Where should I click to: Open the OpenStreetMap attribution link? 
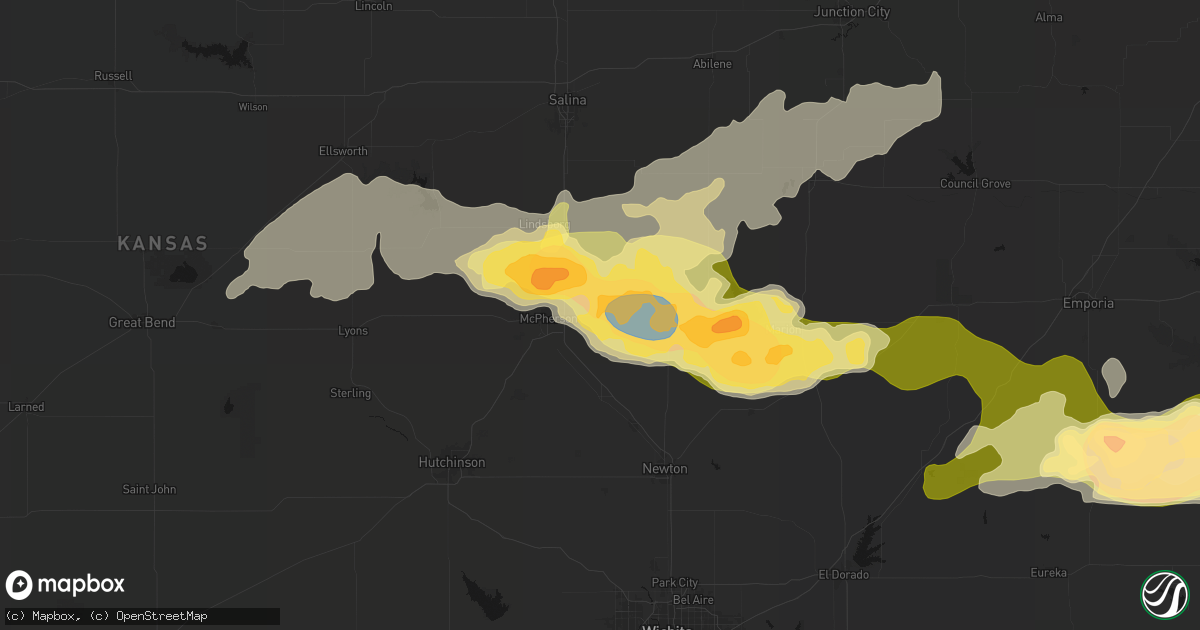point(160,616)
